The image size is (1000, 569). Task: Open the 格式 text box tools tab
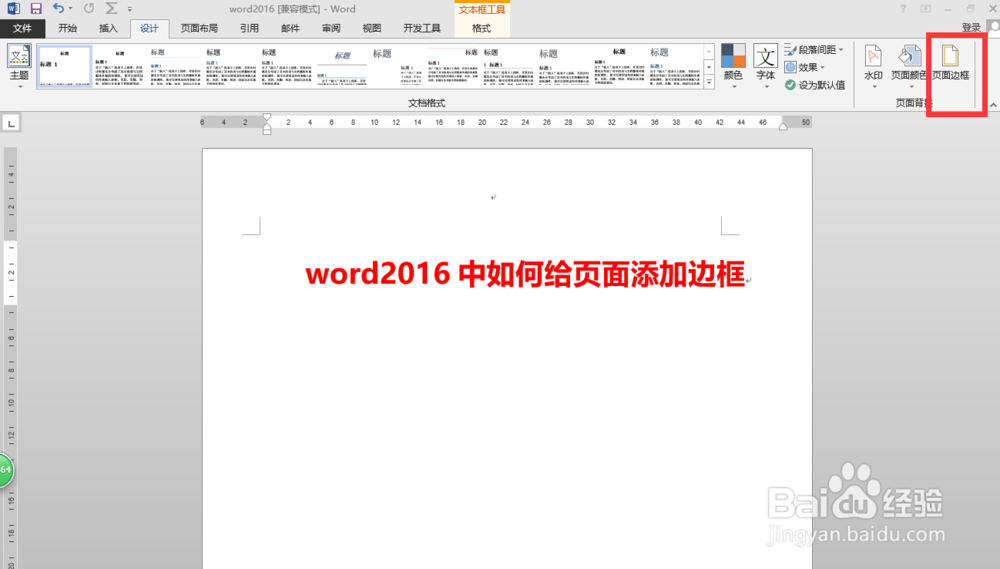pyautogui.click(x=482, y=28)
